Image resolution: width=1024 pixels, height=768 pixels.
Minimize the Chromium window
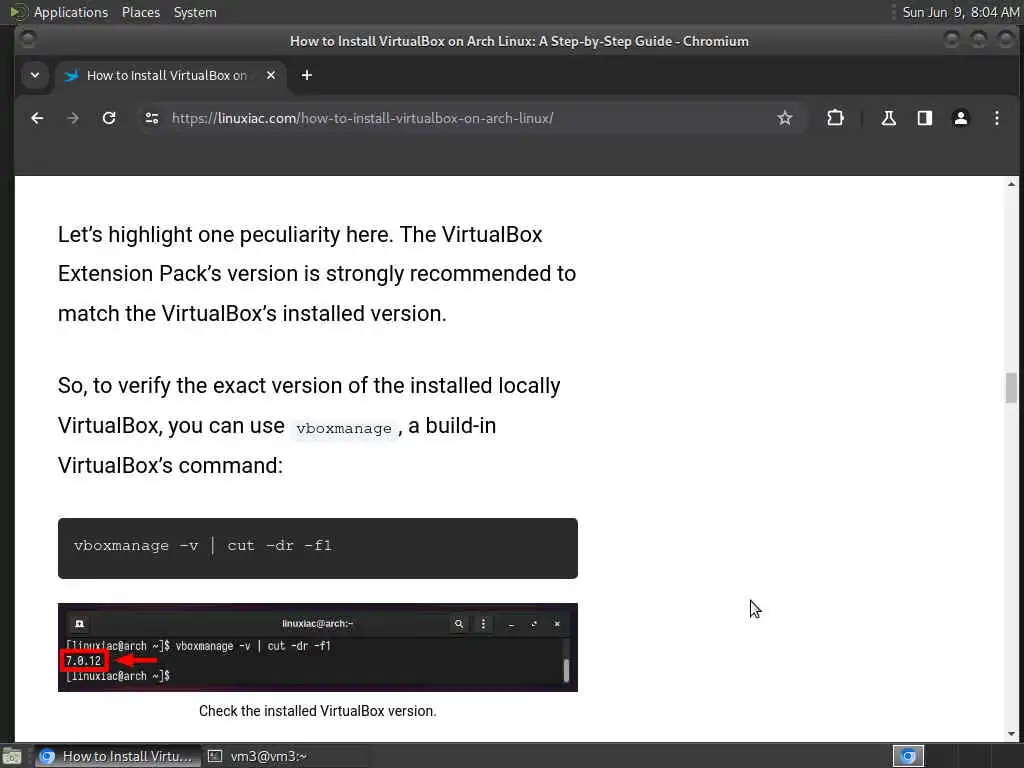[952, 40]
